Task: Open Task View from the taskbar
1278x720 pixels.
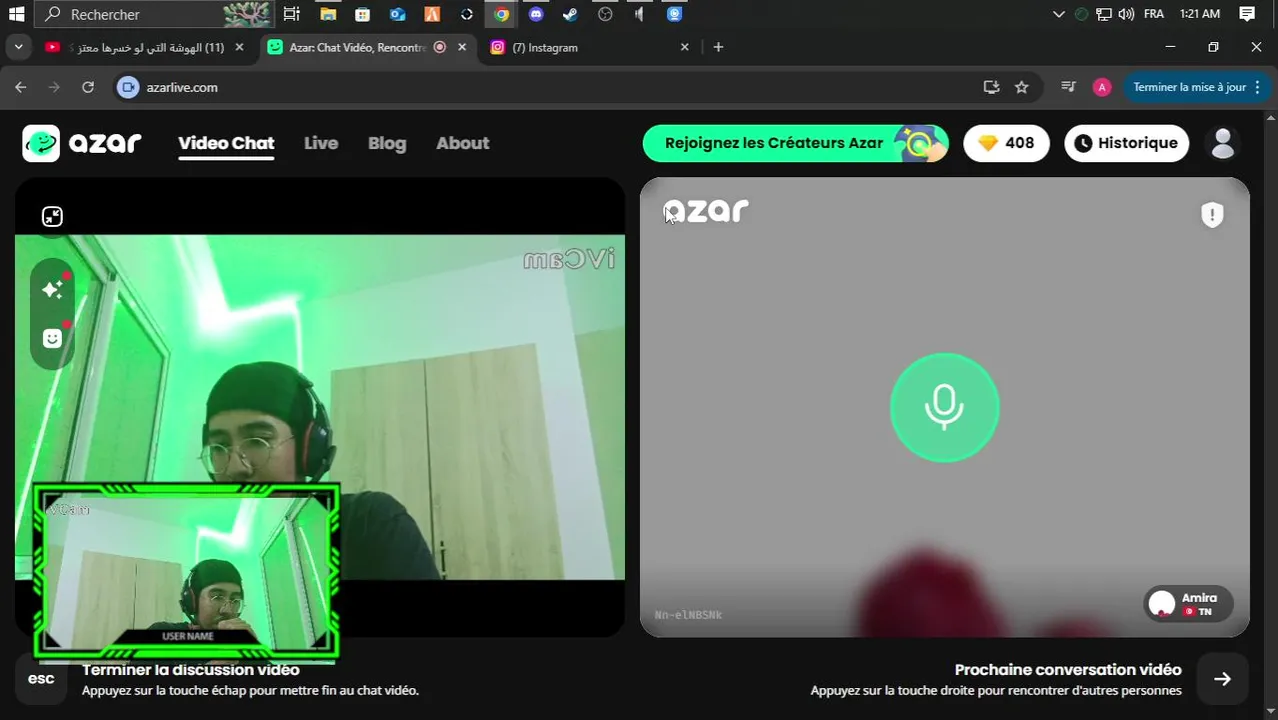Action: pos(291,14)
